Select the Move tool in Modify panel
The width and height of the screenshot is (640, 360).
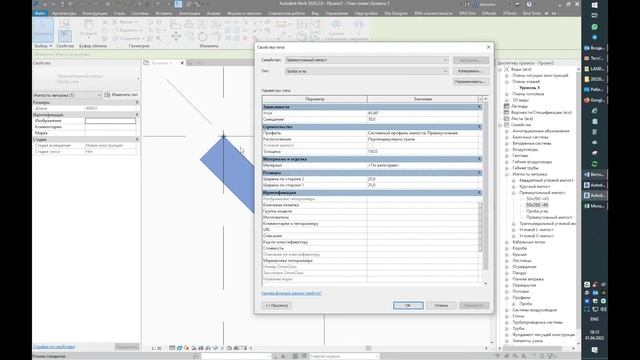(176, 37)
